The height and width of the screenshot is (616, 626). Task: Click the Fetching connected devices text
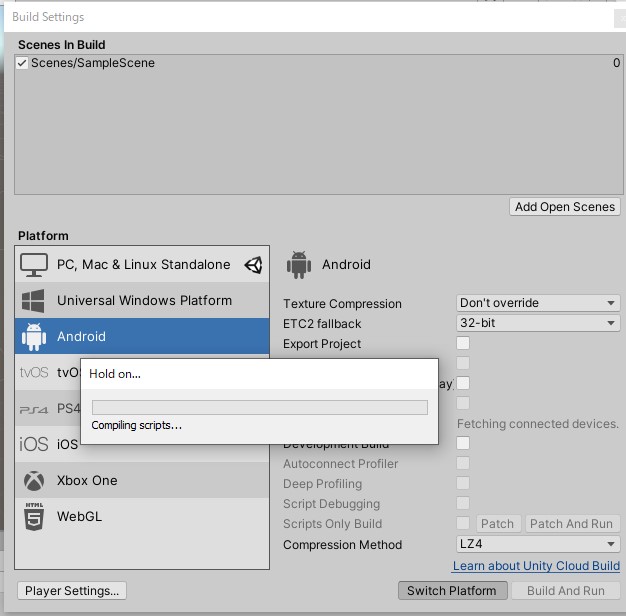pos(538,424)
